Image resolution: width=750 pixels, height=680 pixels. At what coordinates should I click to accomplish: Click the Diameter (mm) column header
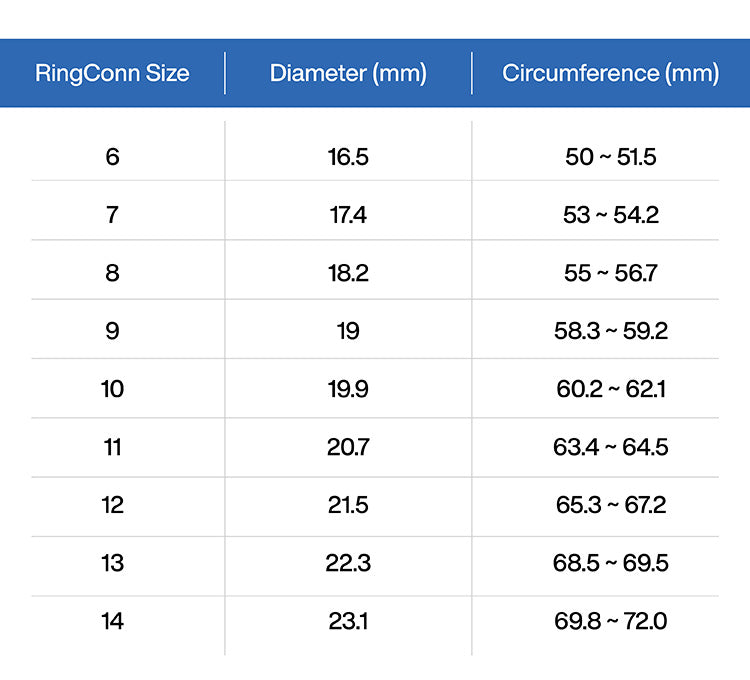pyautogui.click(x=348, y=73)
